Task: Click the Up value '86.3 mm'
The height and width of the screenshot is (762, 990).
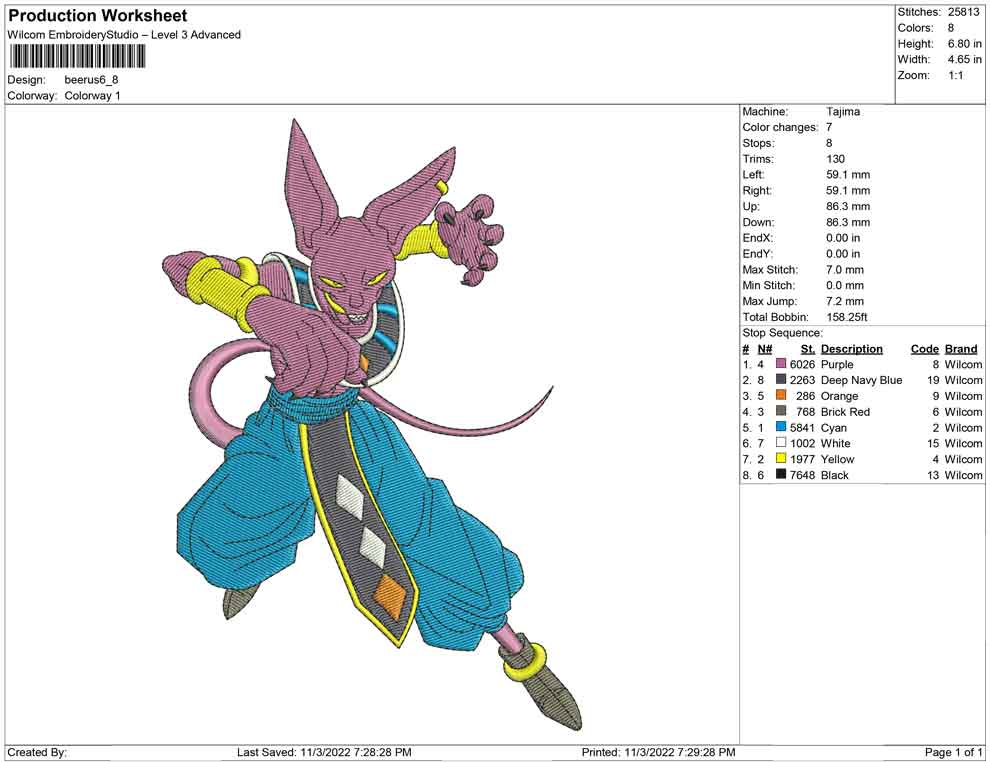Action: click(848, 206)
